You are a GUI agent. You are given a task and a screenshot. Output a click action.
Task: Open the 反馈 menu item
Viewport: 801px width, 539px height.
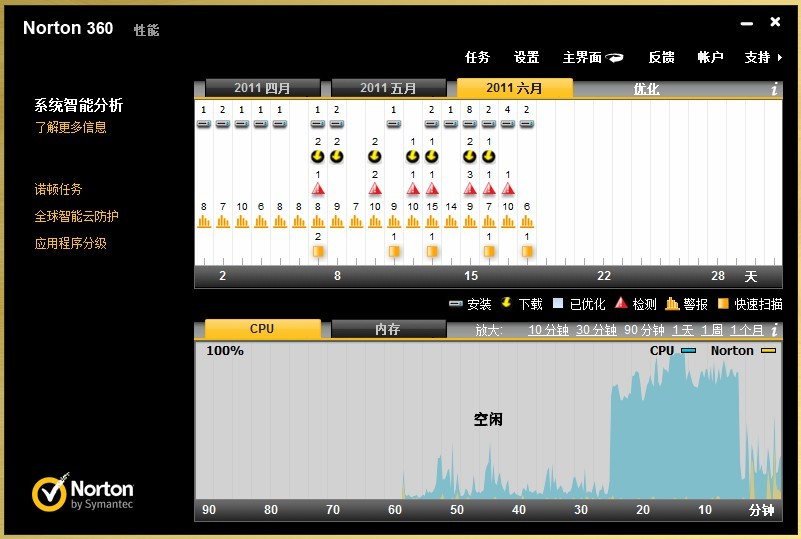coord(661,57)
